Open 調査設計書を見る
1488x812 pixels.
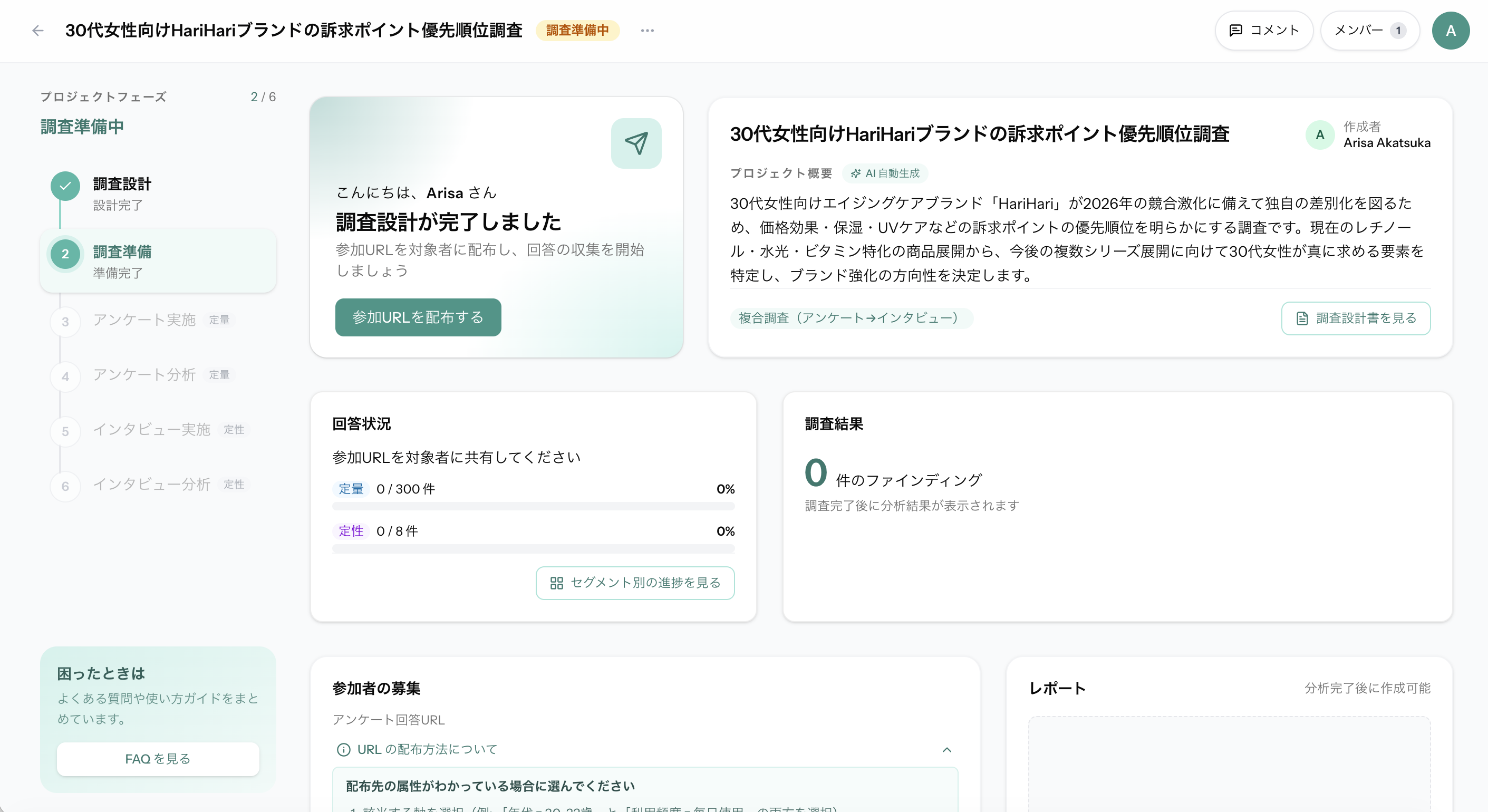point(1356,318)
